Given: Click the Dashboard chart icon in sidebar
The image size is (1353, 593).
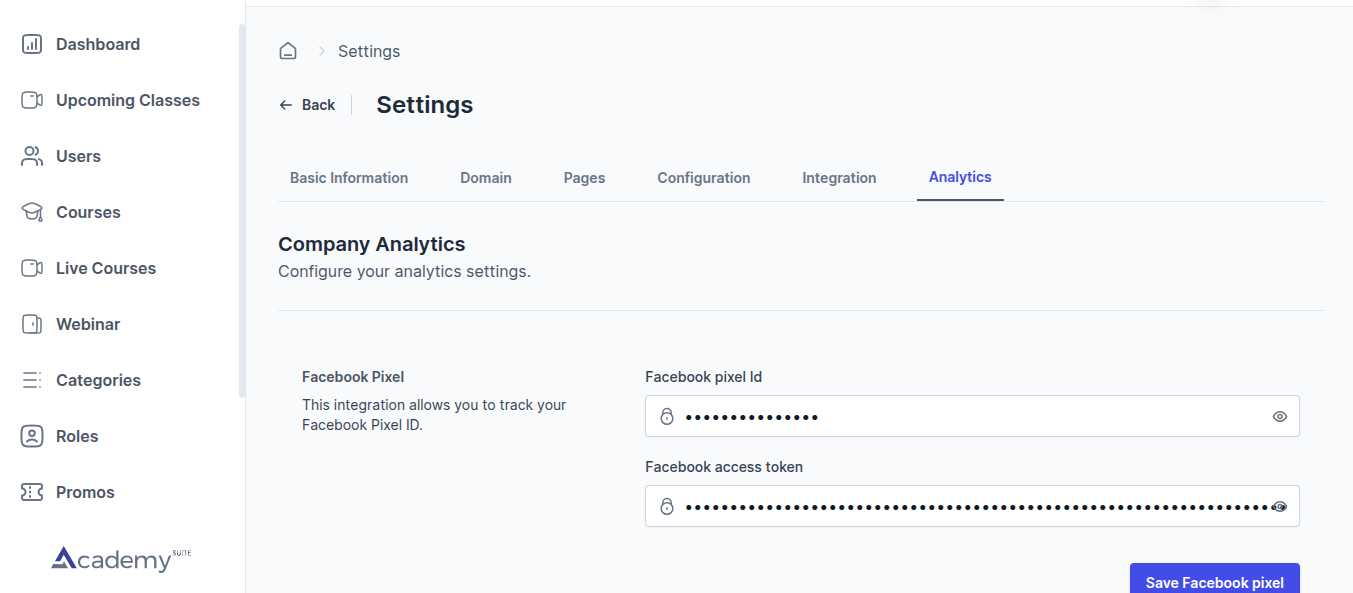Looking at the screenshot, I should 32,44.
